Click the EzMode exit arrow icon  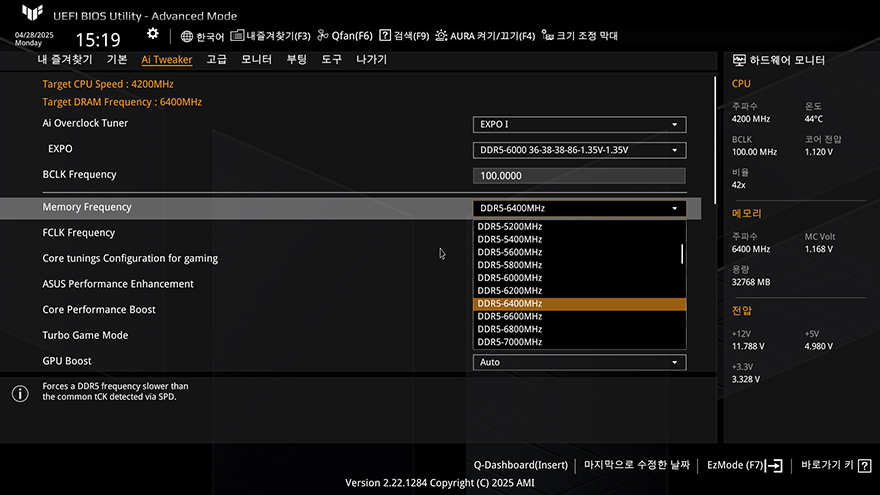[x=774, y=465]
